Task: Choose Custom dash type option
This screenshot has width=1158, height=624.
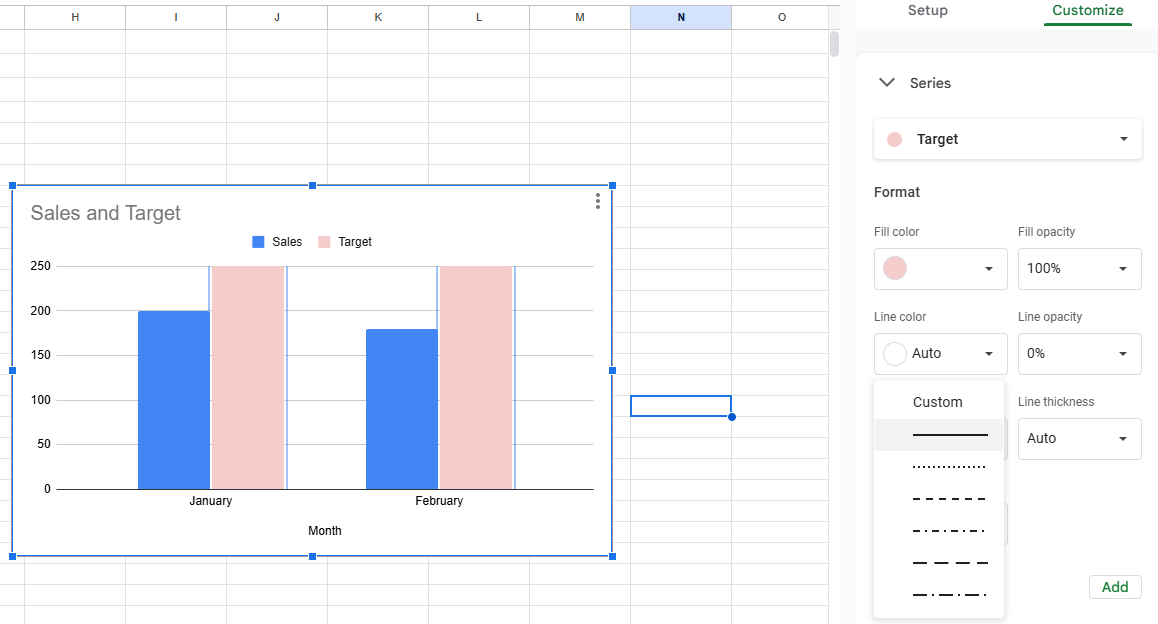Action: tap(938, 402)
